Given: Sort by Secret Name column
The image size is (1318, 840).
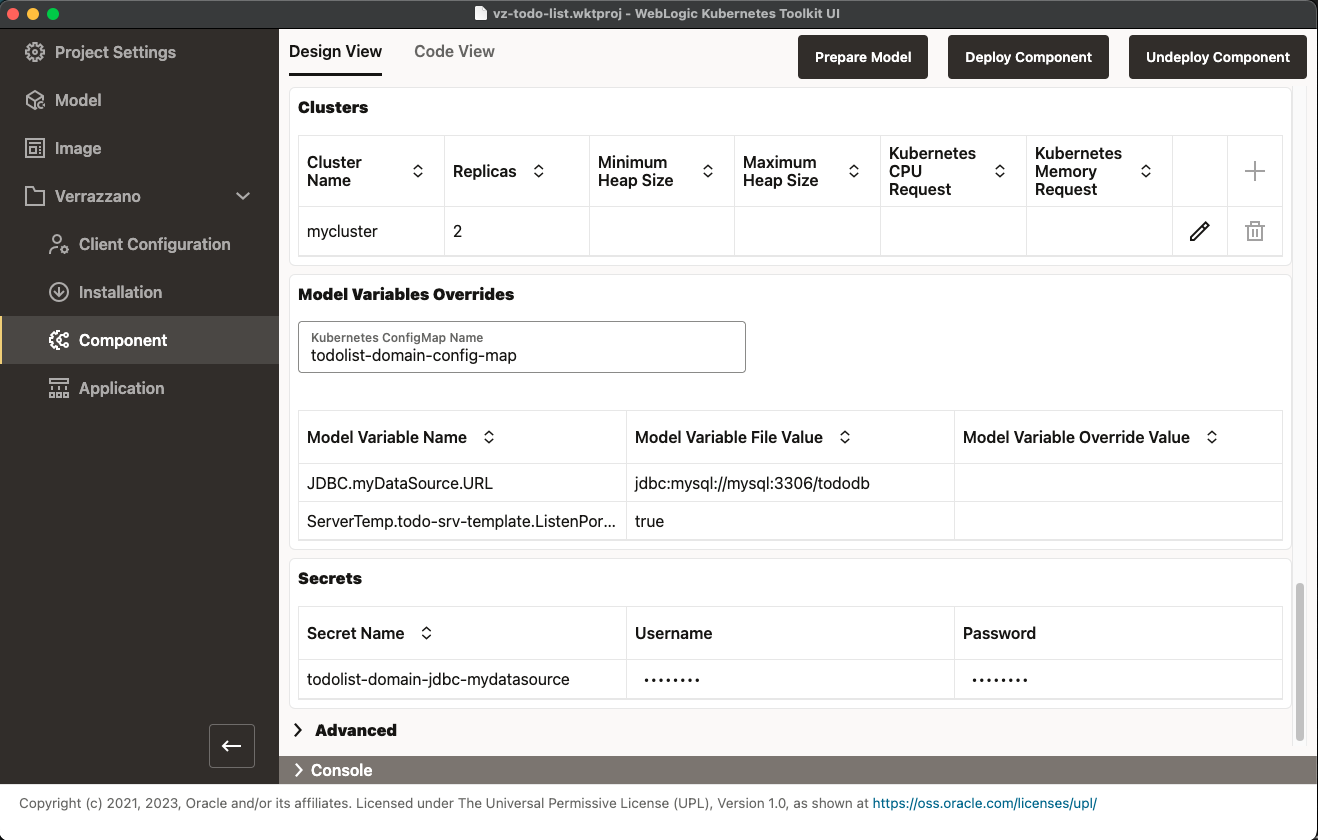Looking at the screenshot, I should [x=426, y=633].
